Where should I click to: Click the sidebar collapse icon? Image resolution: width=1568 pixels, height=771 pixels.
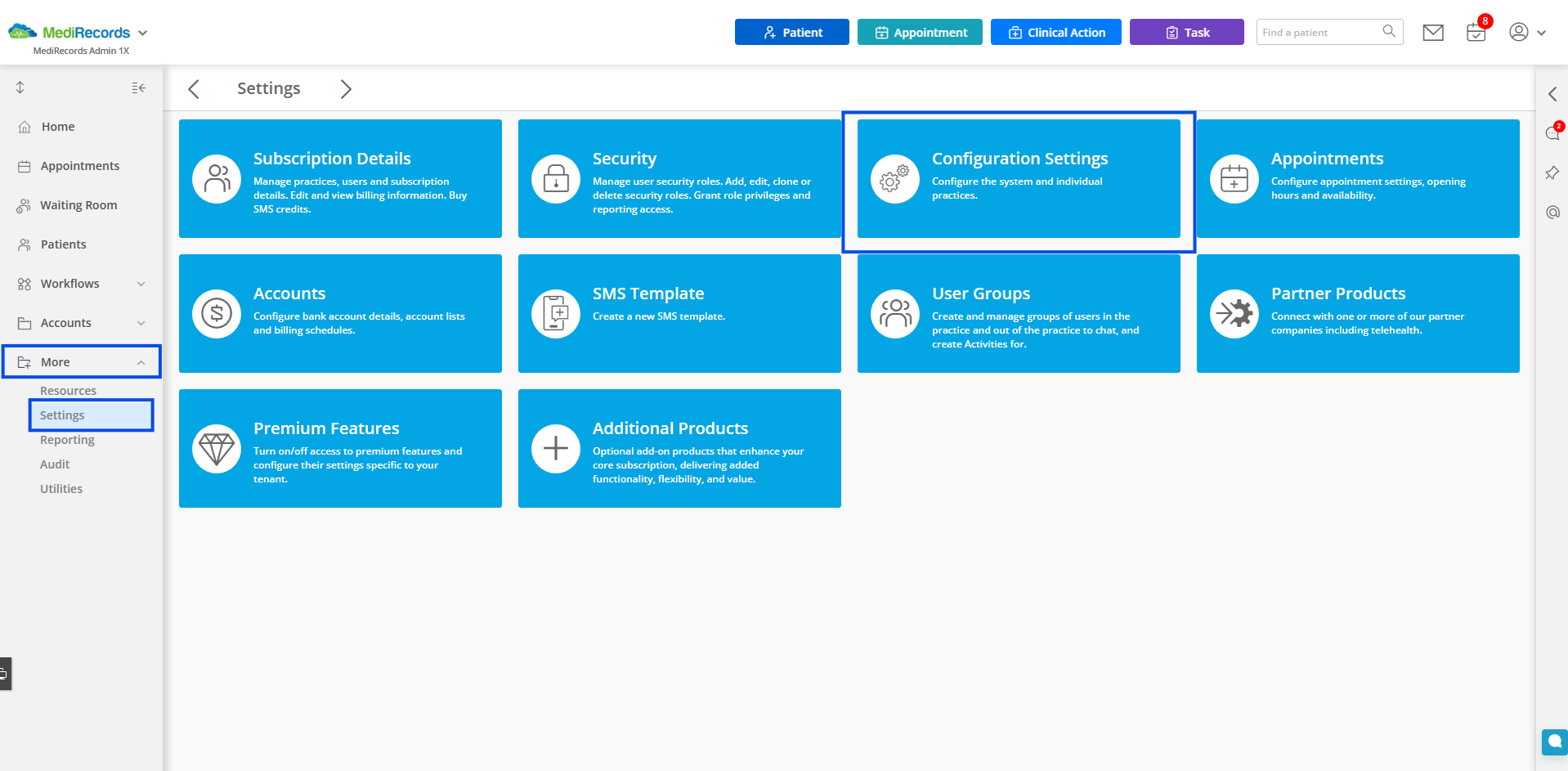coord(139,87)
